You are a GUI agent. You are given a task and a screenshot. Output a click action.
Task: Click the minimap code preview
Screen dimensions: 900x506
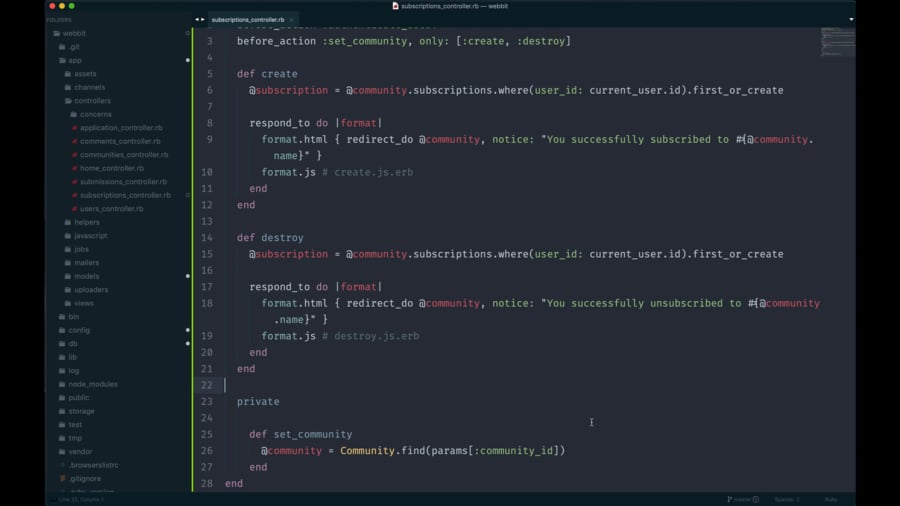(x=837, y=41)
